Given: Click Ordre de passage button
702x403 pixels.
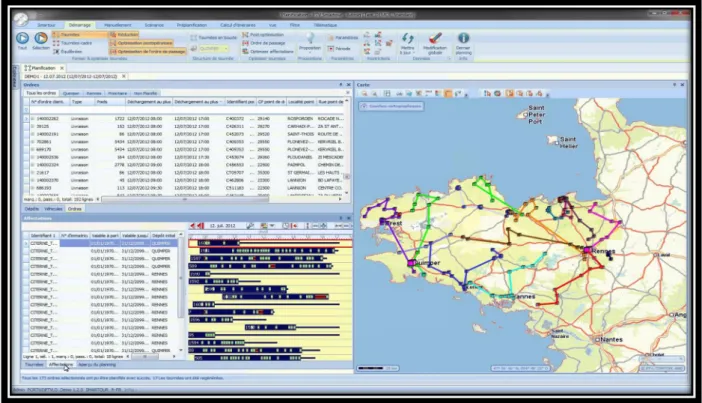Looking at the screenshot, I should 264,43.
